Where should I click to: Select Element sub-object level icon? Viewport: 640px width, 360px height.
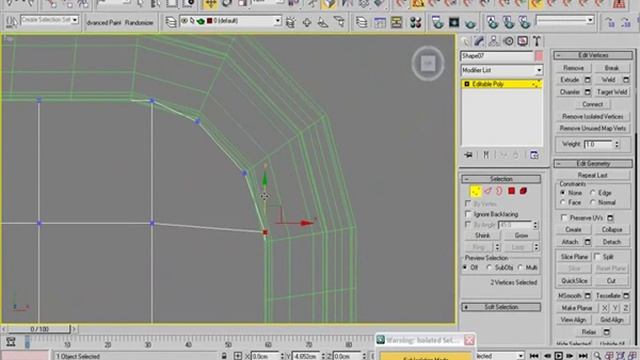click(523, 191)
